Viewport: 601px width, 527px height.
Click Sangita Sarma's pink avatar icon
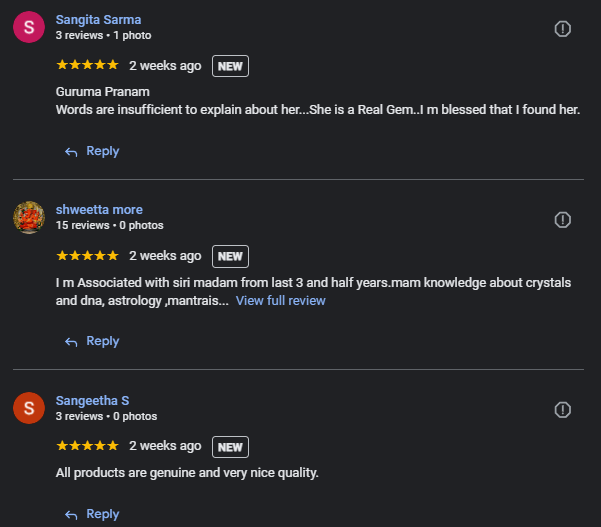coord(29,27)
